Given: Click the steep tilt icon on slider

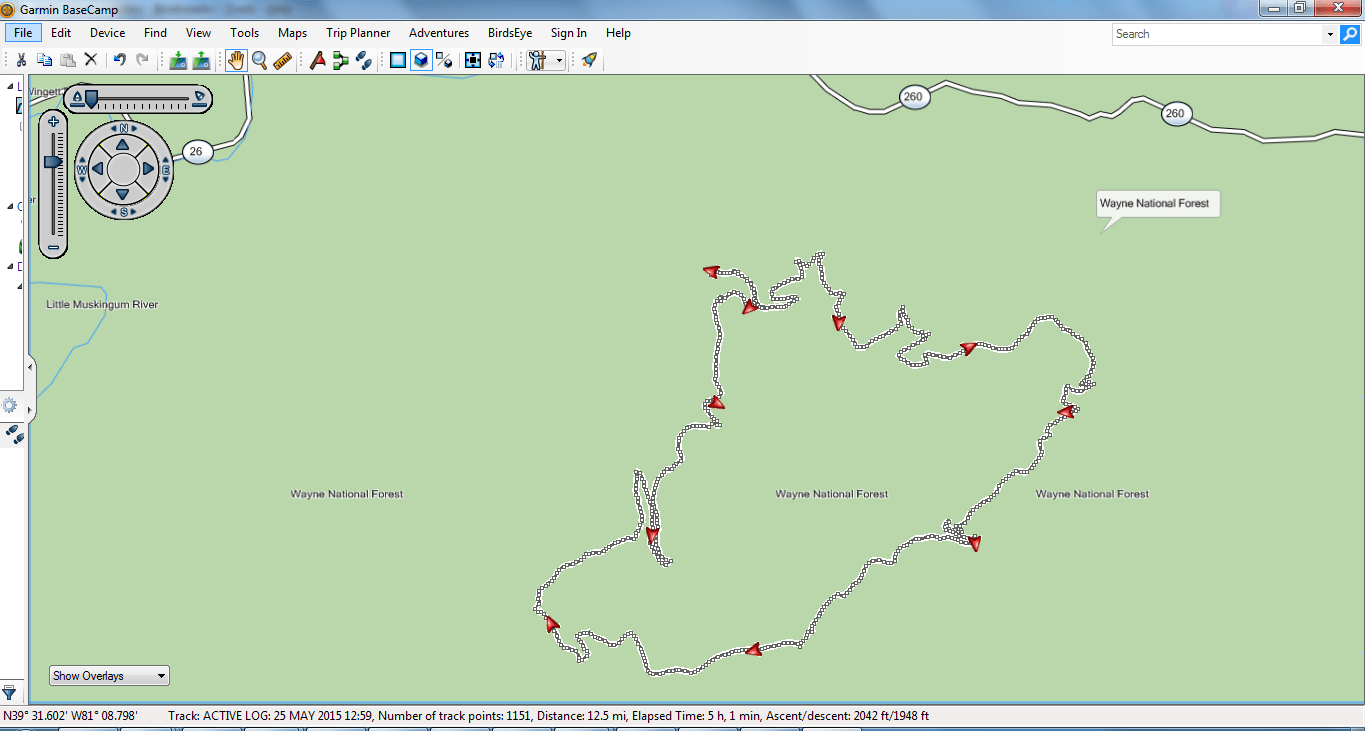Looking at the screenshot, I should [200, 98].
